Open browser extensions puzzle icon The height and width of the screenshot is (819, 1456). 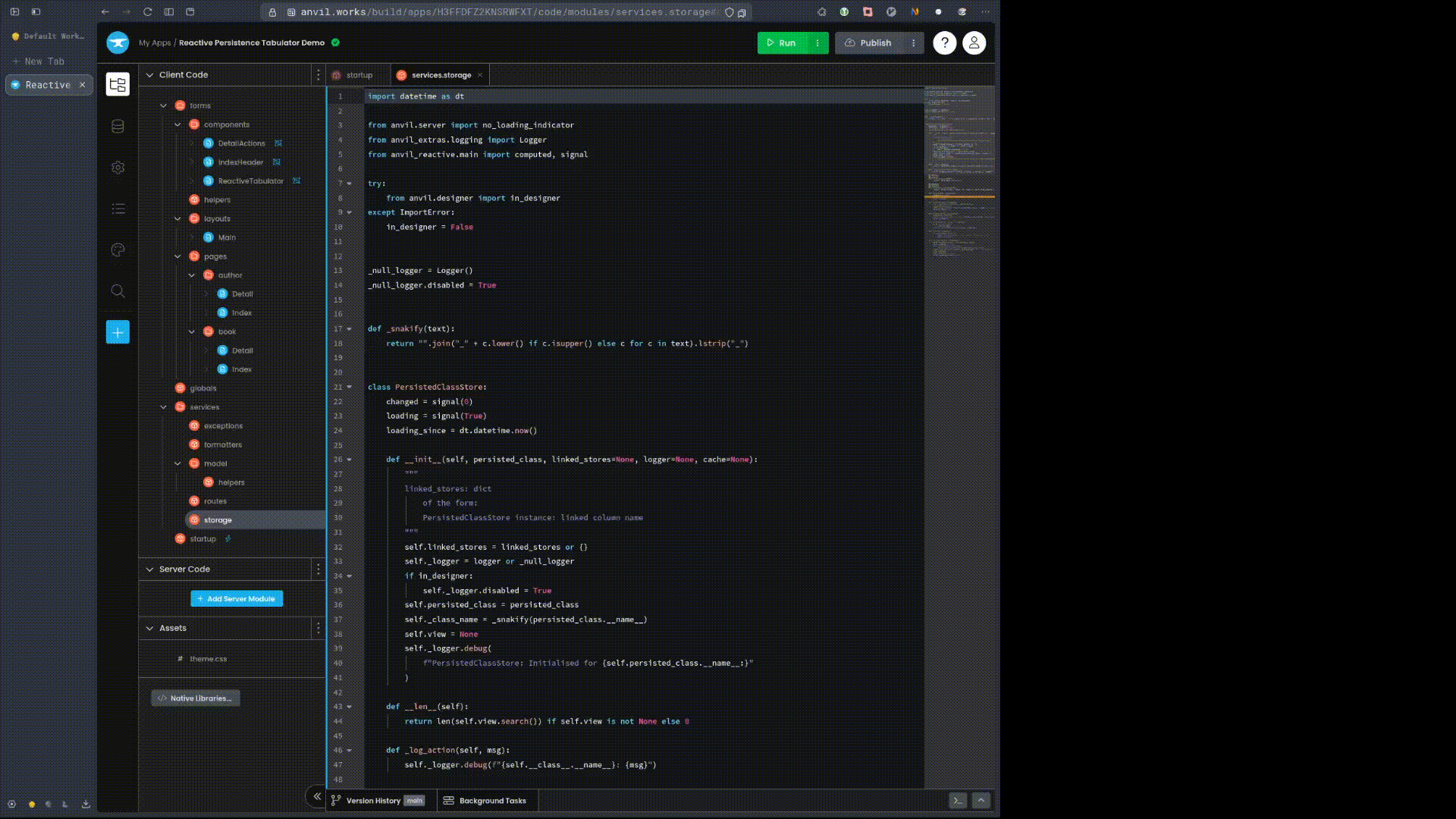(821, 11)
